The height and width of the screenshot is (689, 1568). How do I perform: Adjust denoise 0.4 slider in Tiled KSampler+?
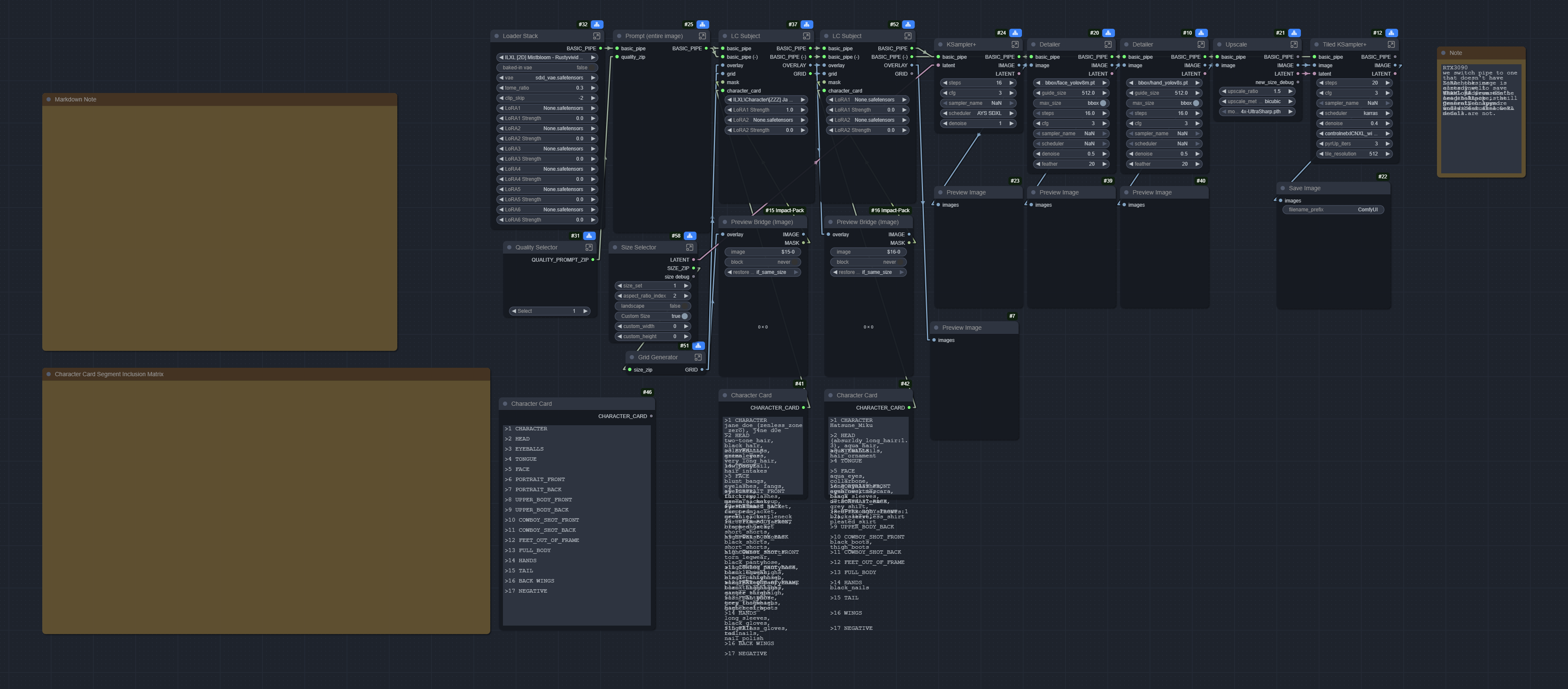pos(1354,123)
